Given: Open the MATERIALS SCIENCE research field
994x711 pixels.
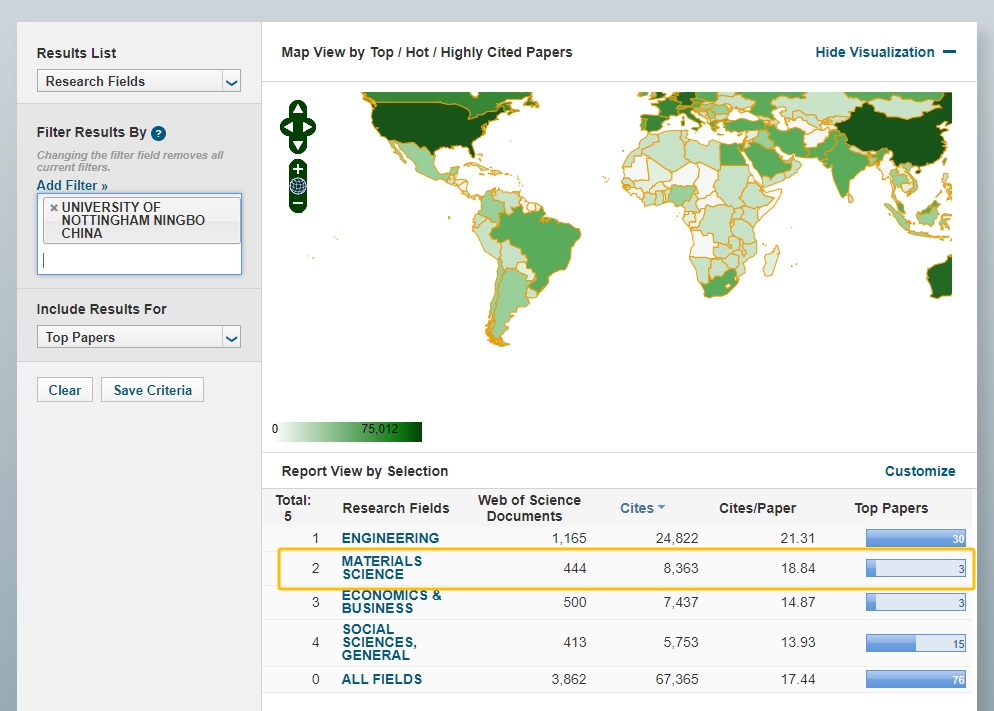Looking at the screenshot, I should coord(382,568).
